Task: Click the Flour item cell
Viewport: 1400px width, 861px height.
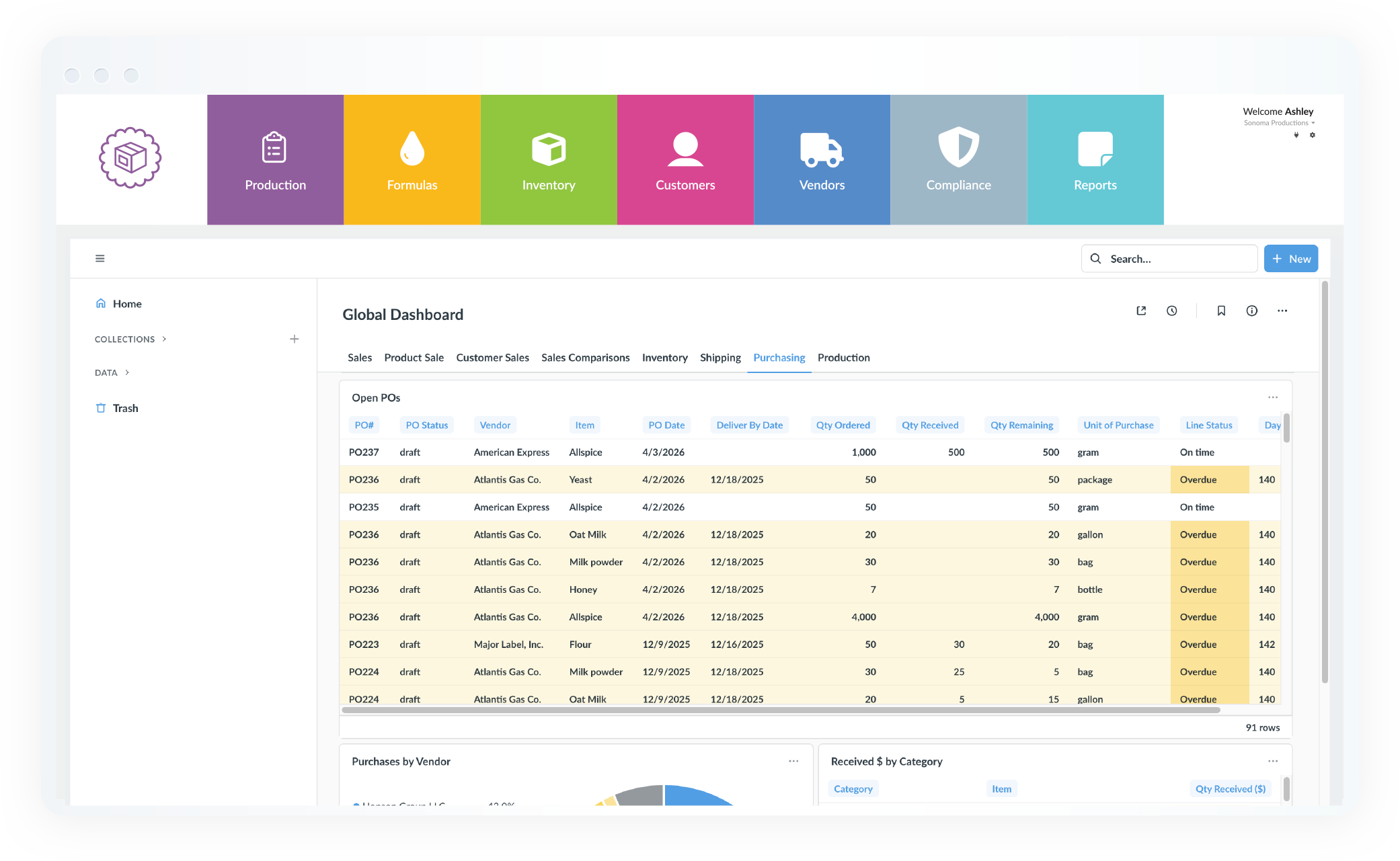Action: point(580,645)
